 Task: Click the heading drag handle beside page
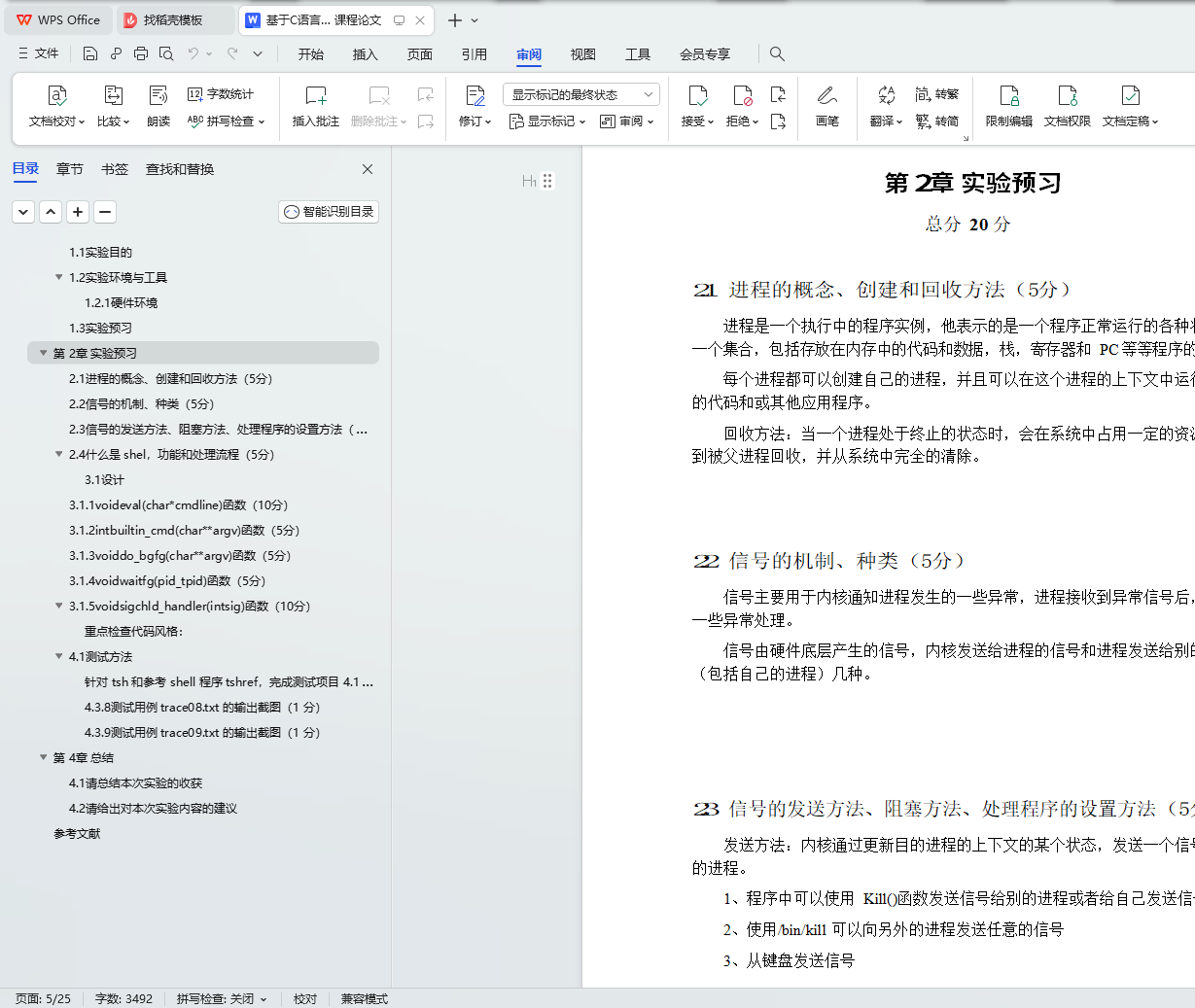click(547, 181)
